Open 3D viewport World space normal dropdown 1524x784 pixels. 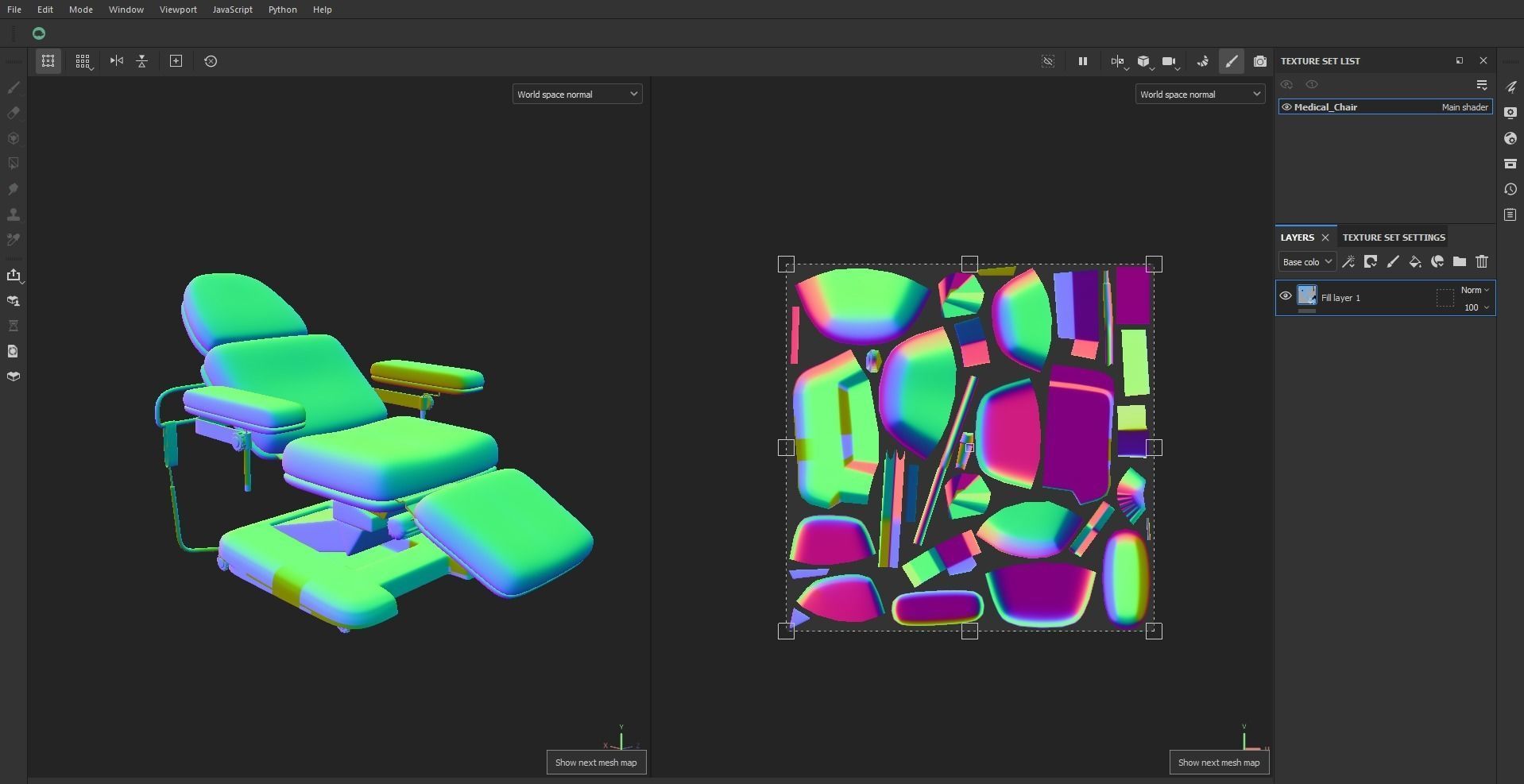click(x=577, y=95)
